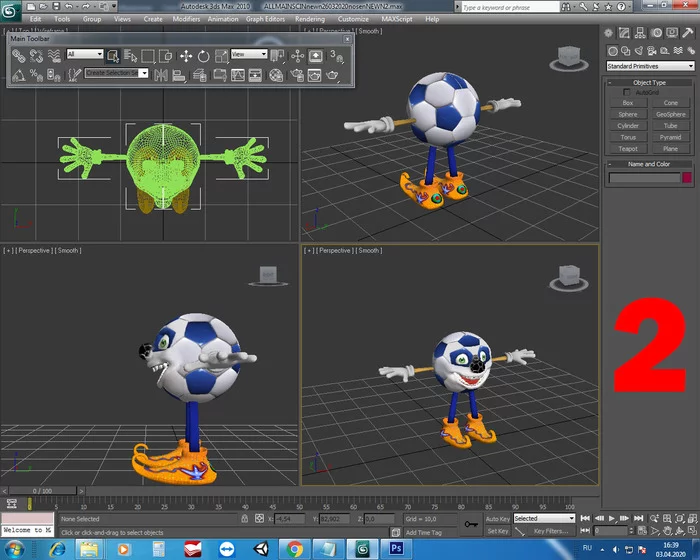
Task: Toggle Angle Snap icon
Action: (19, 75)
